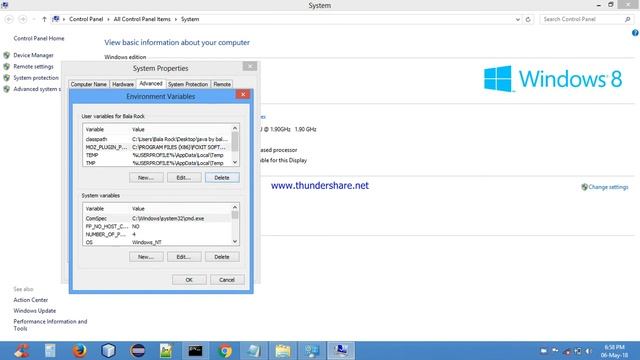Image resolution: width=640 pixels, height=360 pixels.
Task: Click New under User variables
Action: point(146,178)
